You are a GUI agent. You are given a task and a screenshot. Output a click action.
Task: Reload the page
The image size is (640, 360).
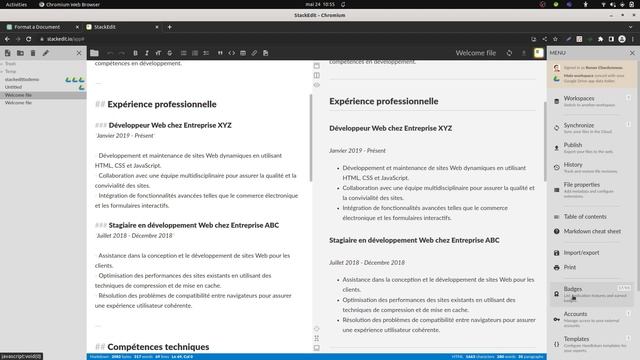pyautogui.click(x=29, y=39)
